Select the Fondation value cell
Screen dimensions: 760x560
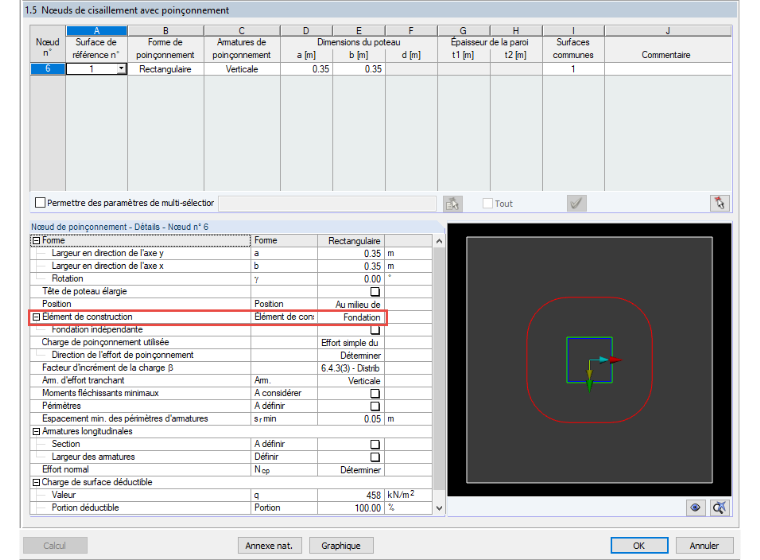point(351,317)
